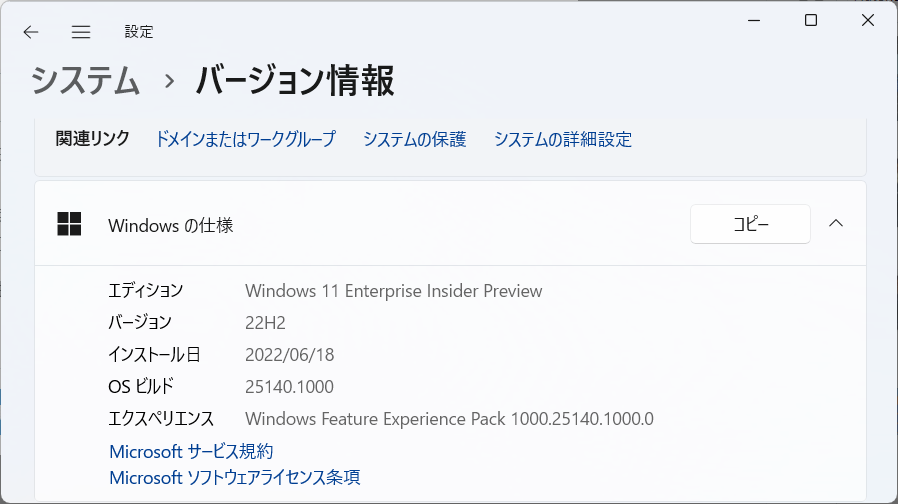Open システムの保護 link
The width and height of the screenshot is (898, 504).
(x=415, y=139)
